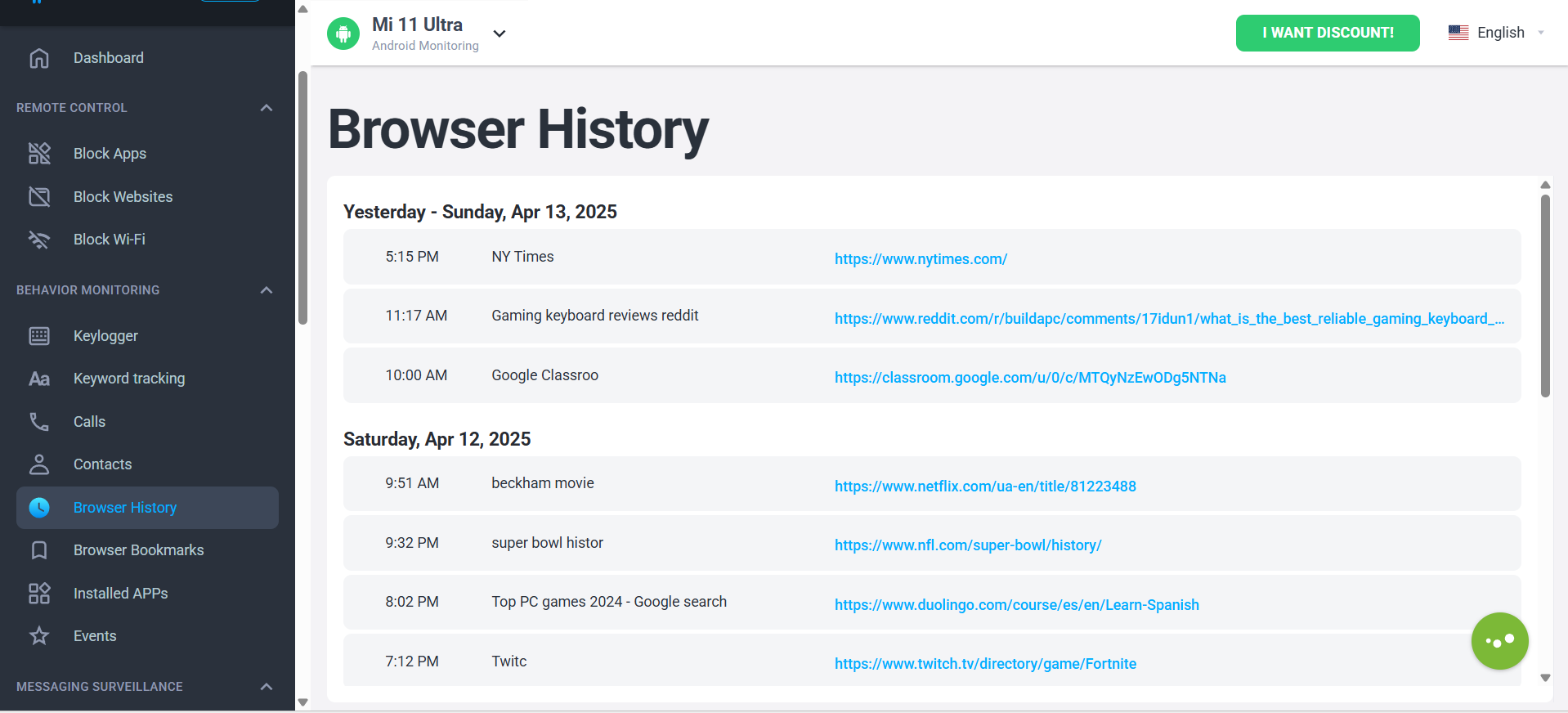Open the duolingo.com Learn-Spanish link

[x=1016, y=605]
